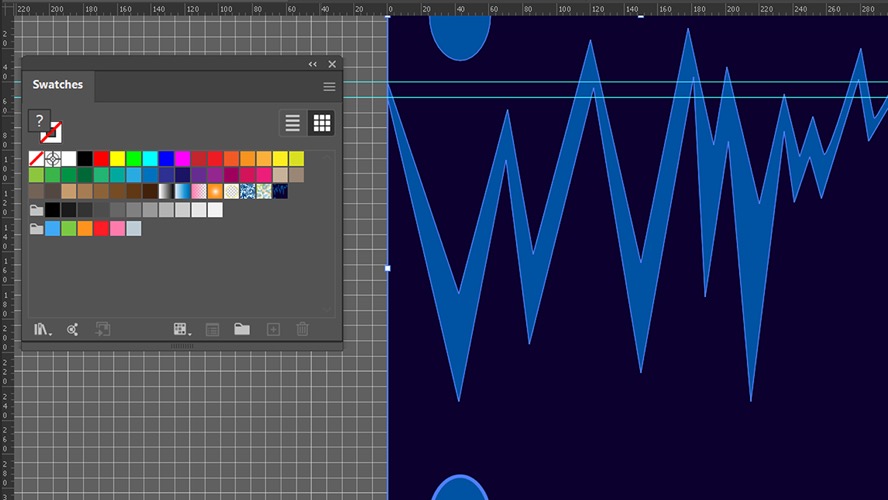Open the Show Swatch Kinds menu
The image size is (888, 500).
tap(182, 329)
